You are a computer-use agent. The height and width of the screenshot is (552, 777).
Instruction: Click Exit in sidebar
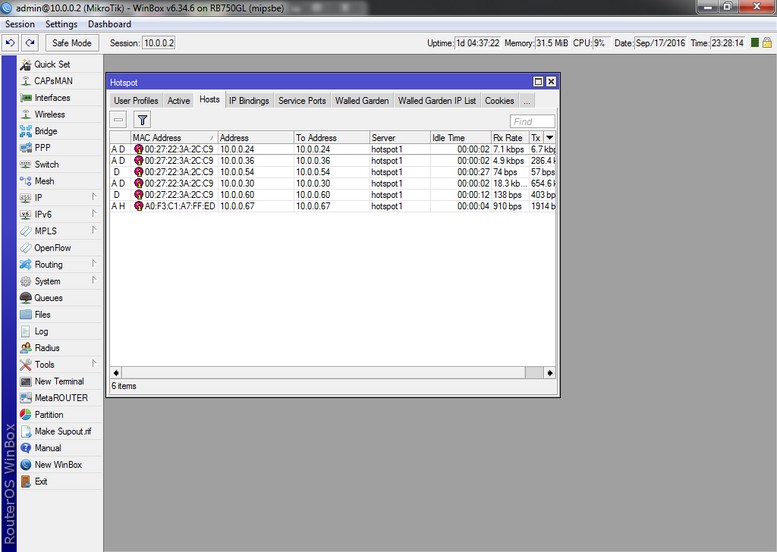click(41, 482)
